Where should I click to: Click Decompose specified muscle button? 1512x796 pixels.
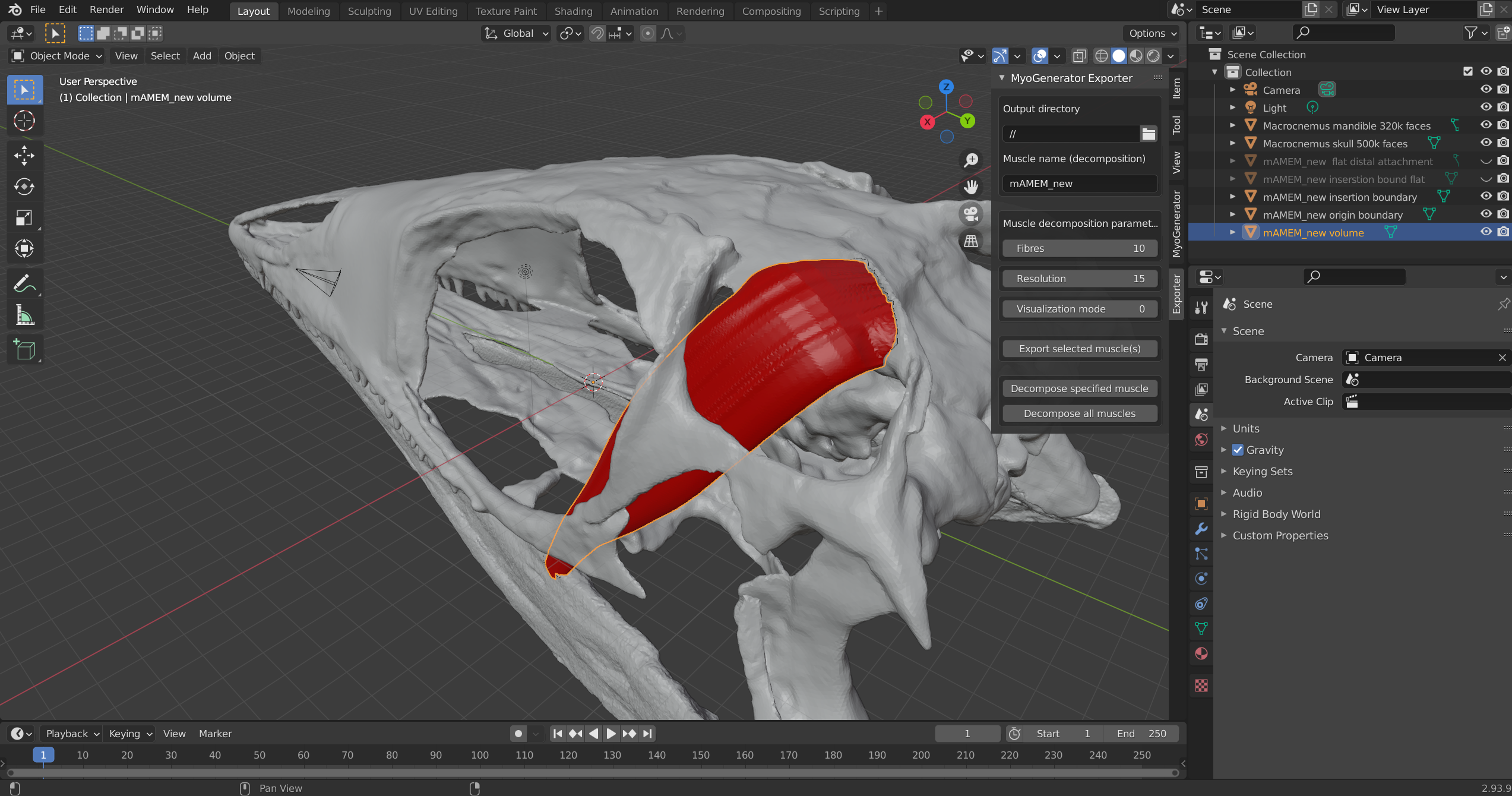click(1079, 388)
